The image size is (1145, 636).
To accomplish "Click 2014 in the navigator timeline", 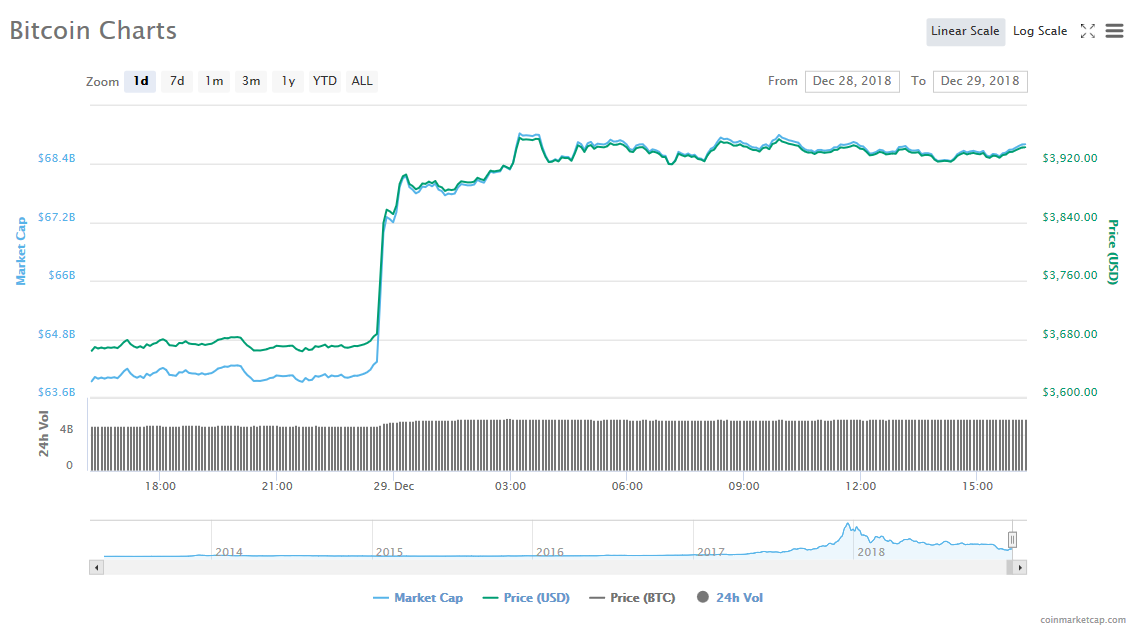I will (229, 552).
